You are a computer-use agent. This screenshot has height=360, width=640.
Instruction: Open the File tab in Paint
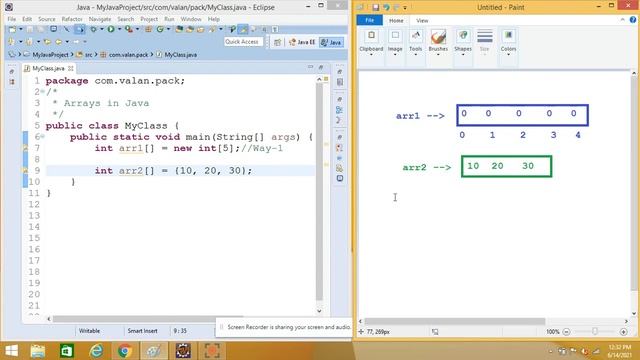pos(369,20)
